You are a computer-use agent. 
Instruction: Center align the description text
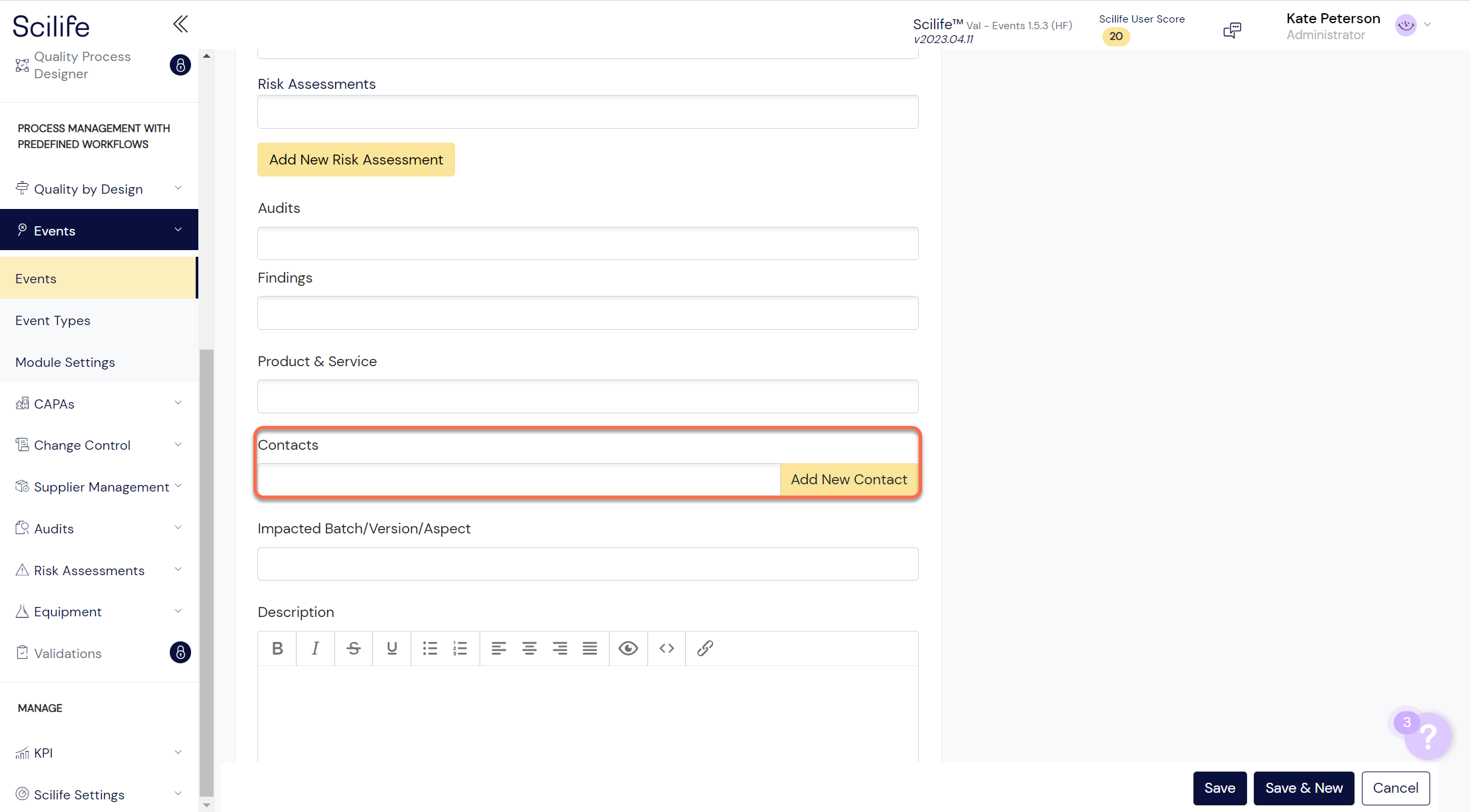coord(529,648)
